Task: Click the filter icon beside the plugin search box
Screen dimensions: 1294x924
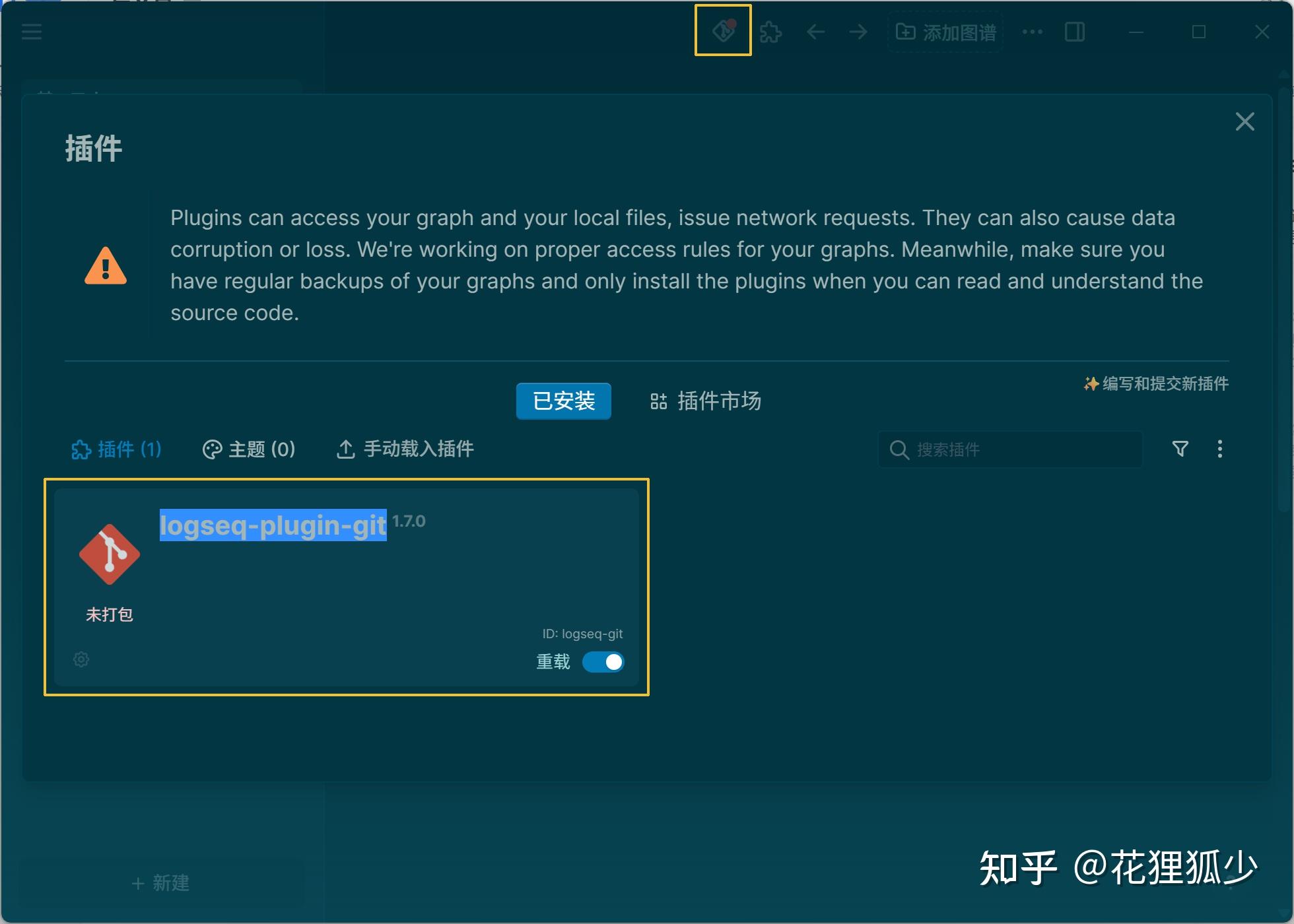Action: pos(1181,449)
